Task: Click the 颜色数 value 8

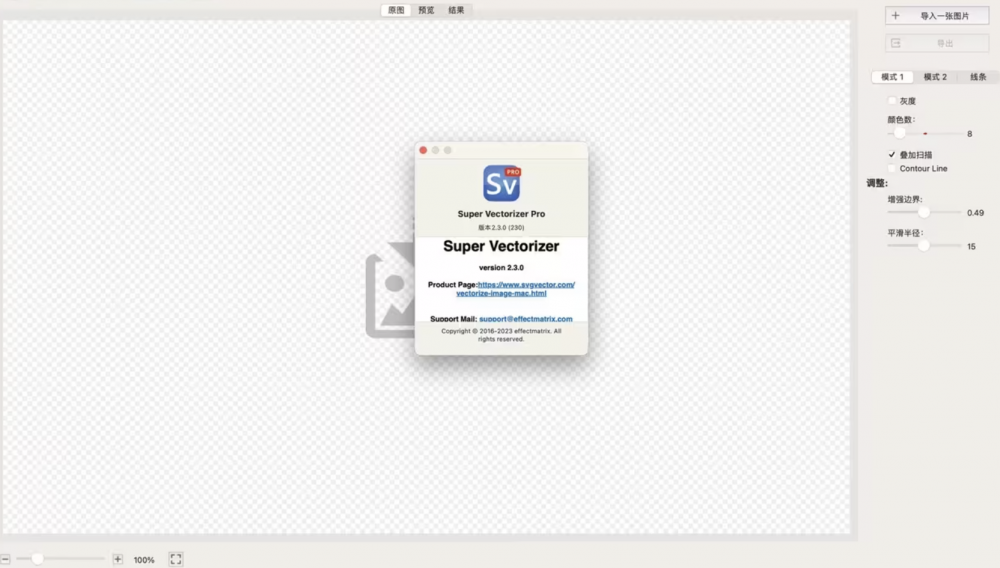Action: point(969,134)
